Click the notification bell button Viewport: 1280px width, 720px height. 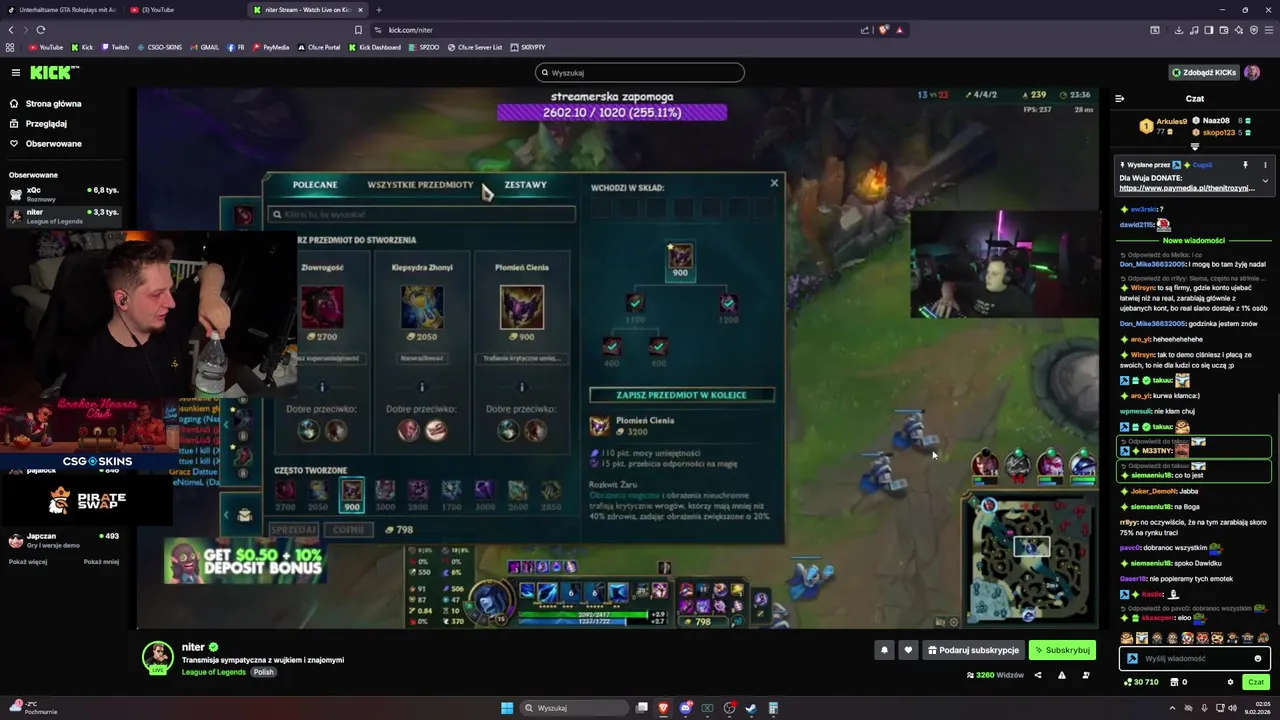click(x=884, y=650)
